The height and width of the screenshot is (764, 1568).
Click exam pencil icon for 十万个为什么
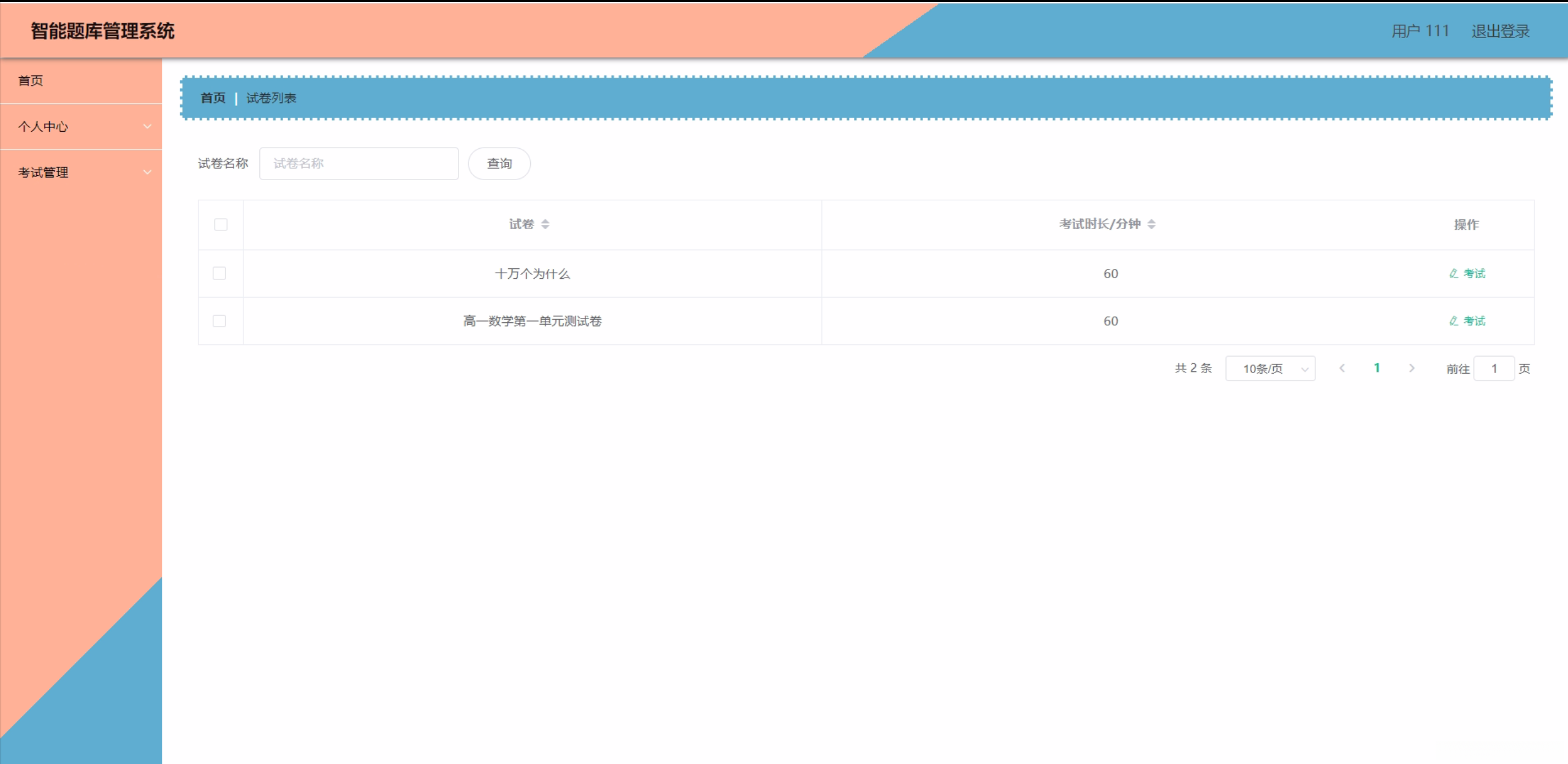[1453, 274]
